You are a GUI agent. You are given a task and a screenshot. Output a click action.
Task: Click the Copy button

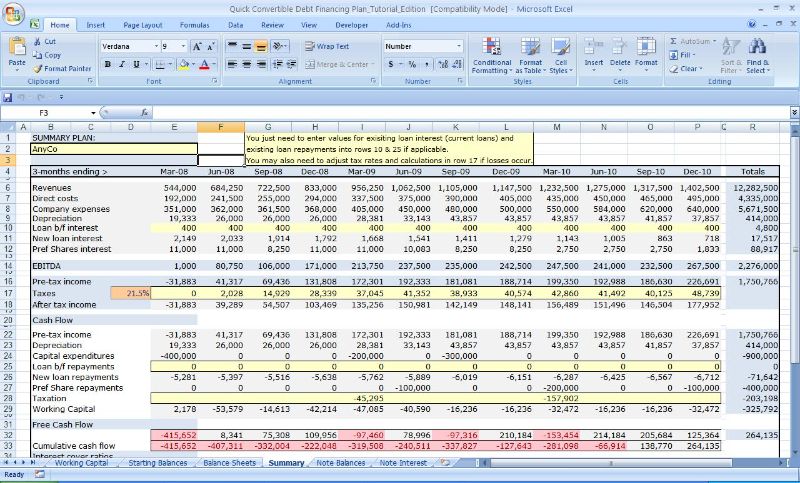tap(49, 55)
